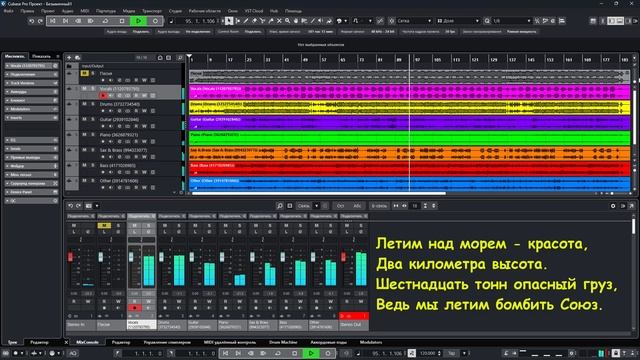Click the Redo arrow in top toolbar
The height and width of the screenshot is (360, 640).
40,21
